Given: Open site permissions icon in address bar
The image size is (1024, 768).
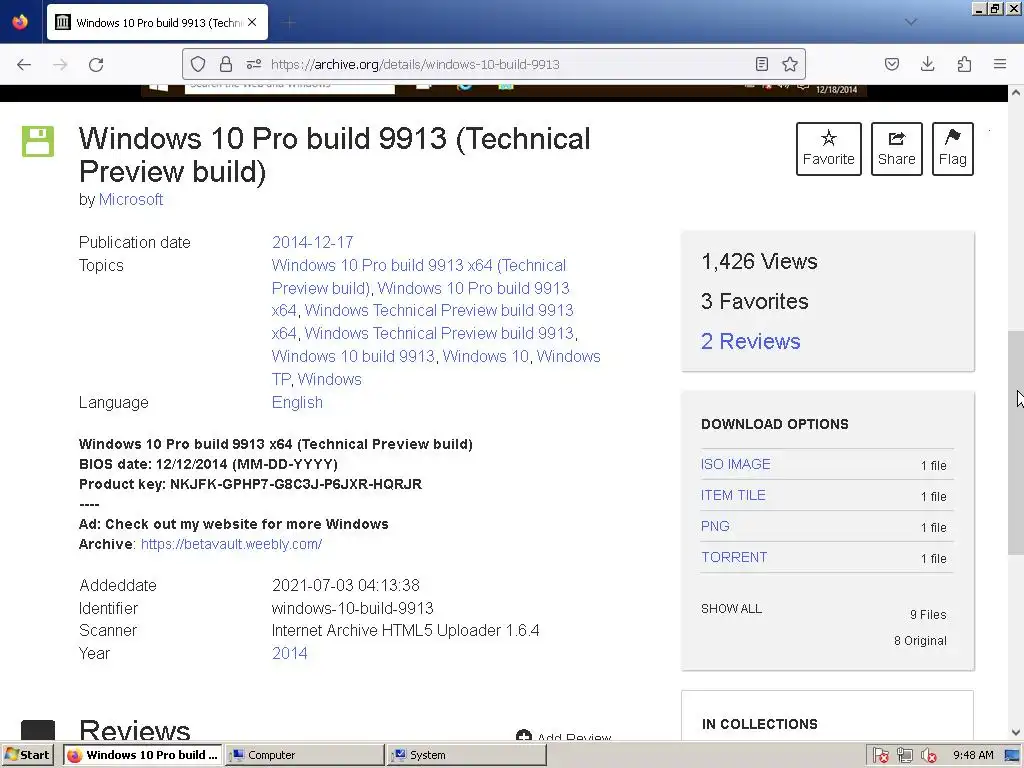Looking at the screenshot, I should 254,64.
